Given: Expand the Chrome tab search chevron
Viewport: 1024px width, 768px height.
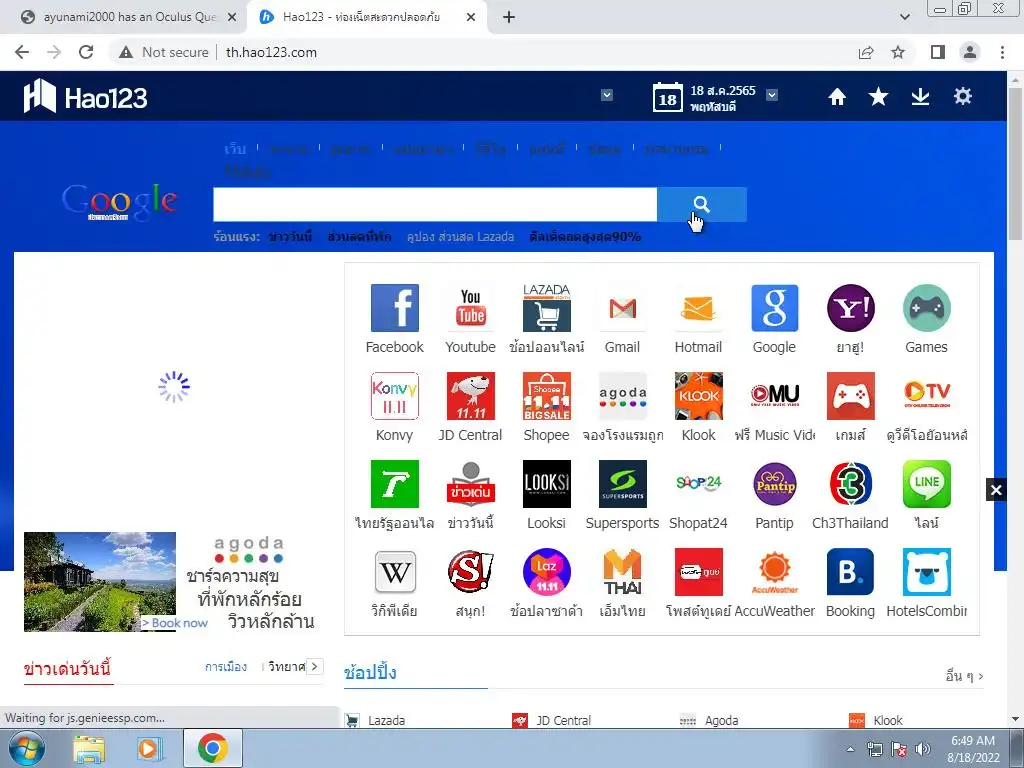Looking at the screenshot, I should coord(904,17).
